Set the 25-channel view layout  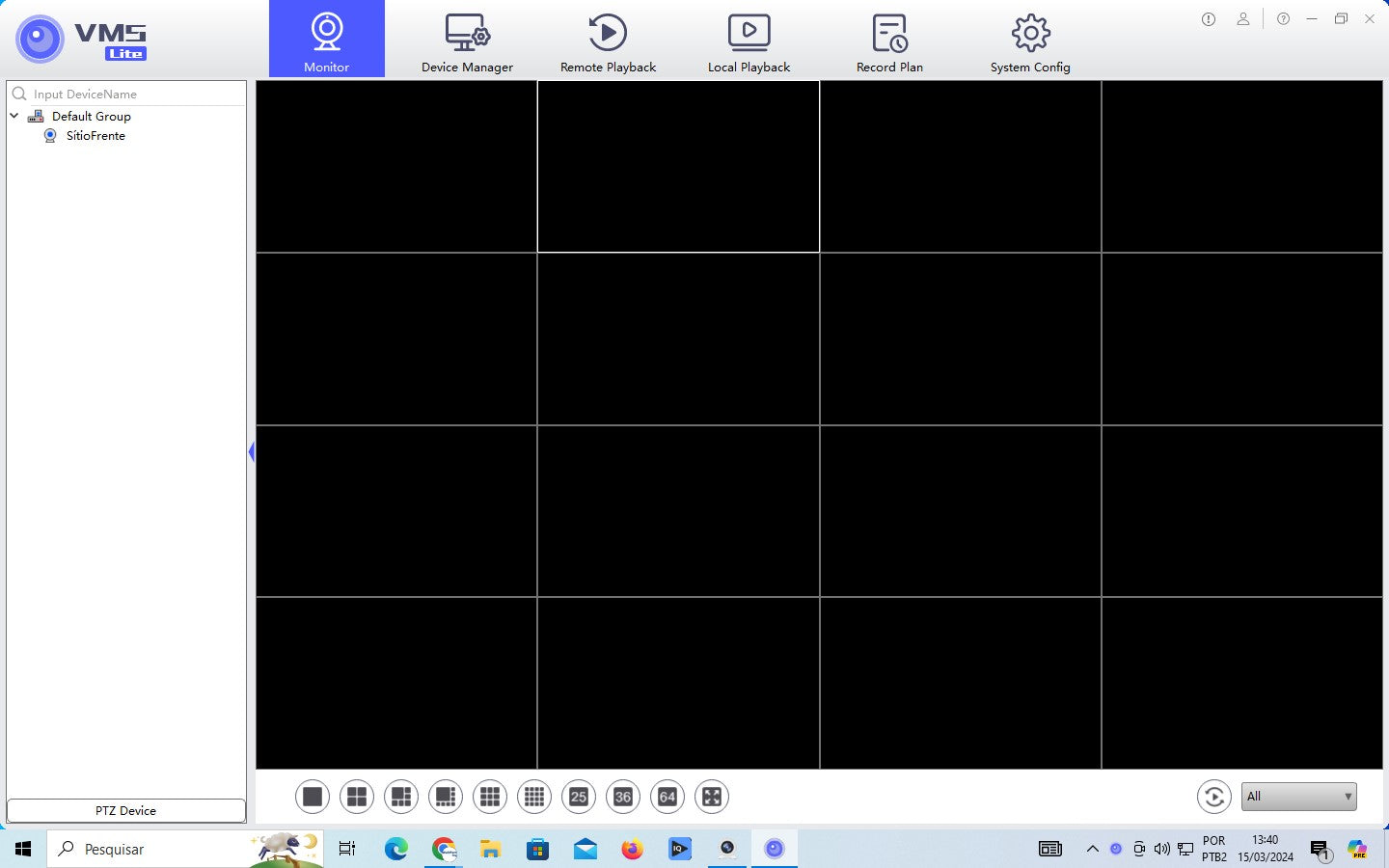click(x=579, y=797)
